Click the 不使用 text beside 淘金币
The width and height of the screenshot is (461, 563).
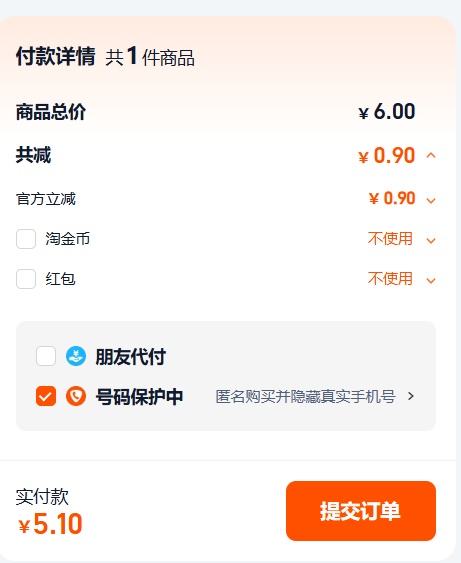390,239
